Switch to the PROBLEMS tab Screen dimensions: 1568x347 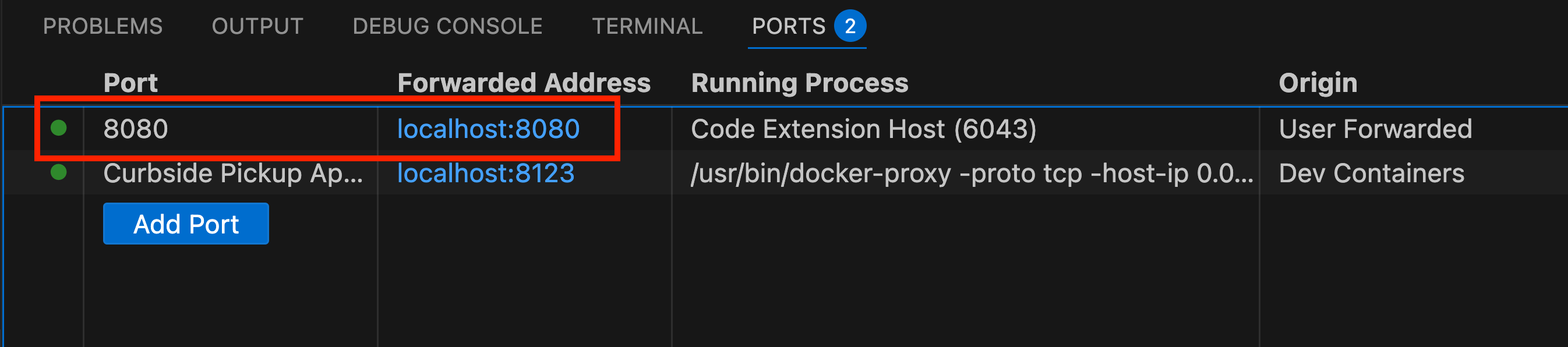tap(103, 26)
